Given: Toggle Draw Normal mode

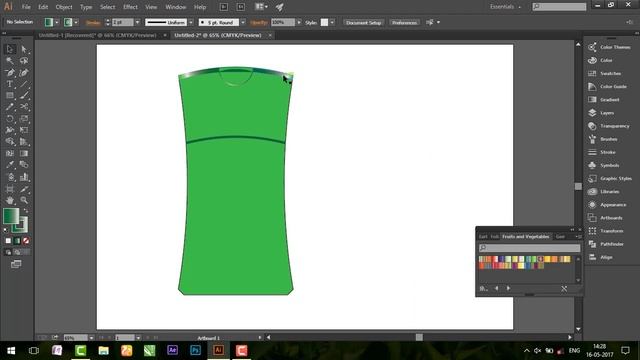Looking at the screenshot, I should click(8, 252).
